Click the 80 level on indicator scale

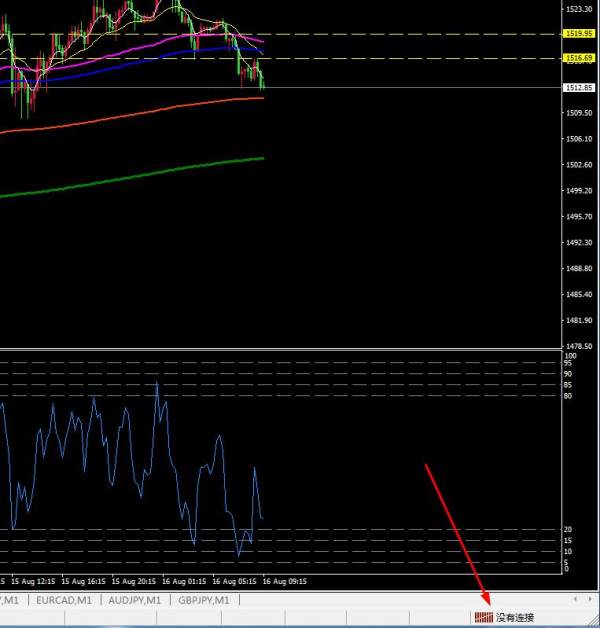567,396
